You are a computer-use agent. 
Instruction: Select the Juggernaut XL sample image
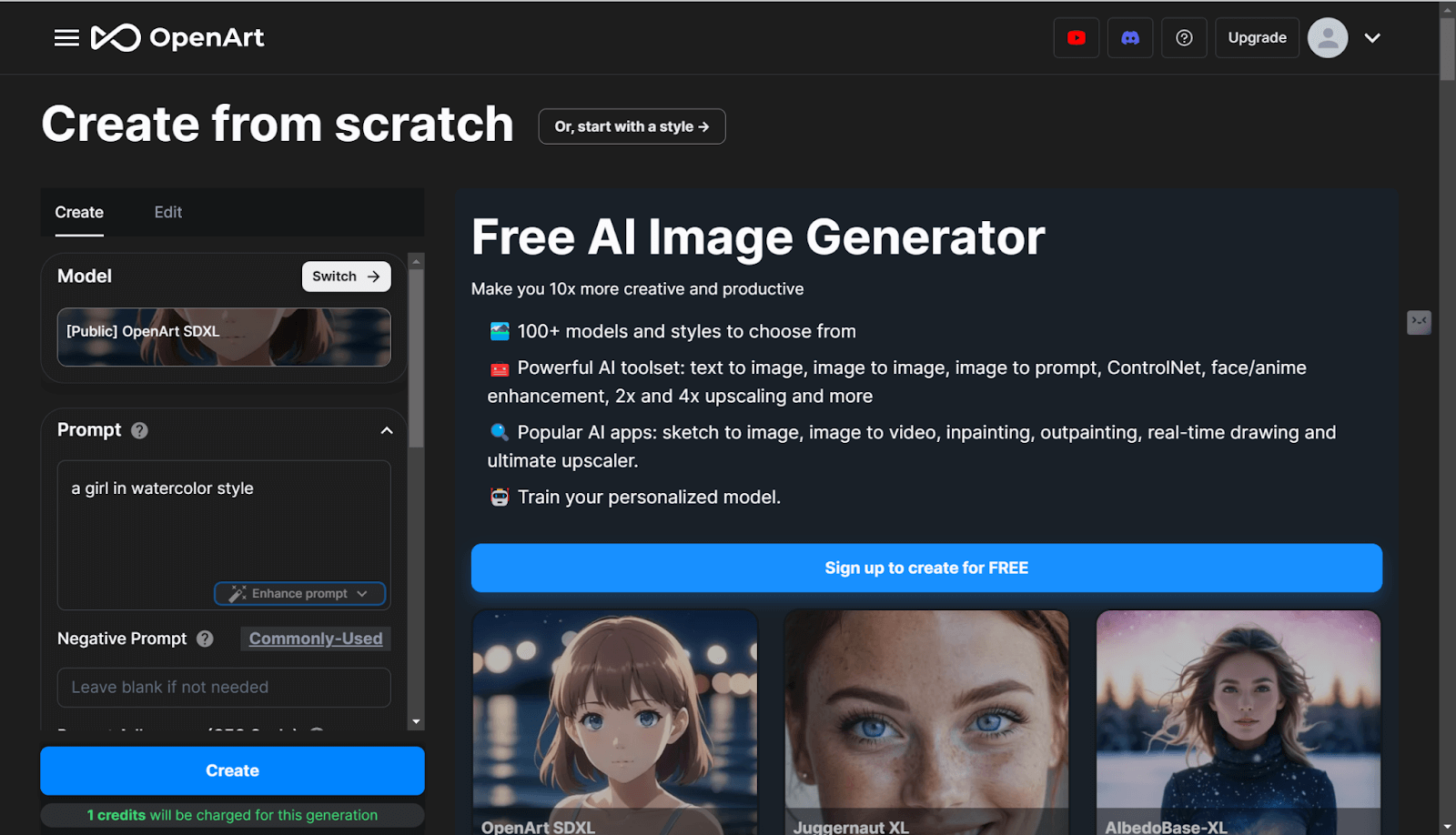[926, 722]
